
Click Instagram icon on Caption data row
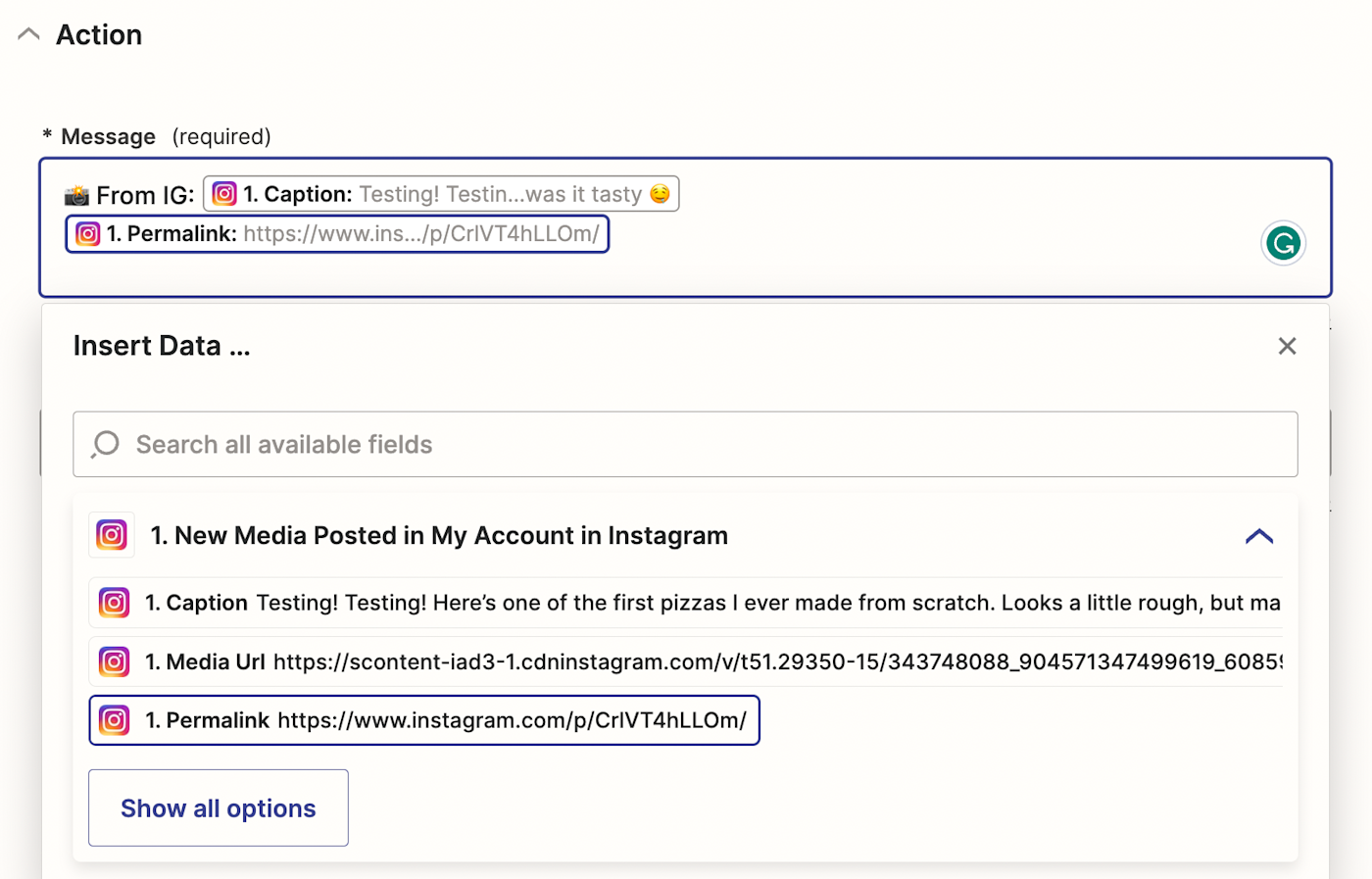[x=115, y=603]
